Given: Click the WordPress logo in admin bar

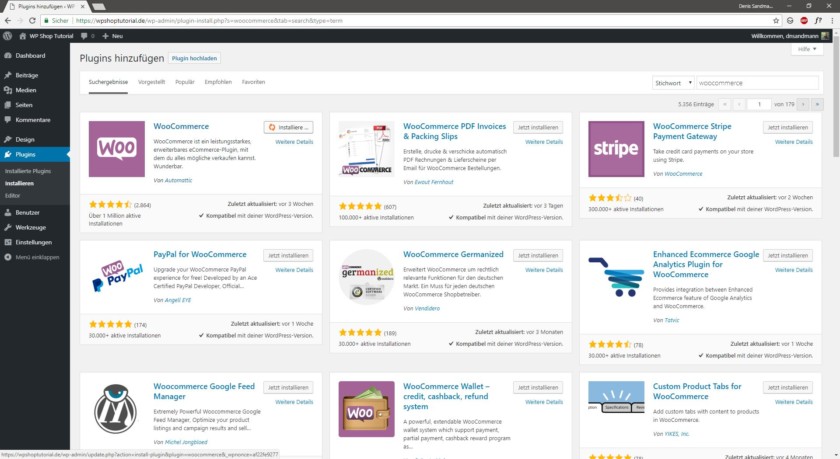Looking at the screenshot, I should 7,35.
